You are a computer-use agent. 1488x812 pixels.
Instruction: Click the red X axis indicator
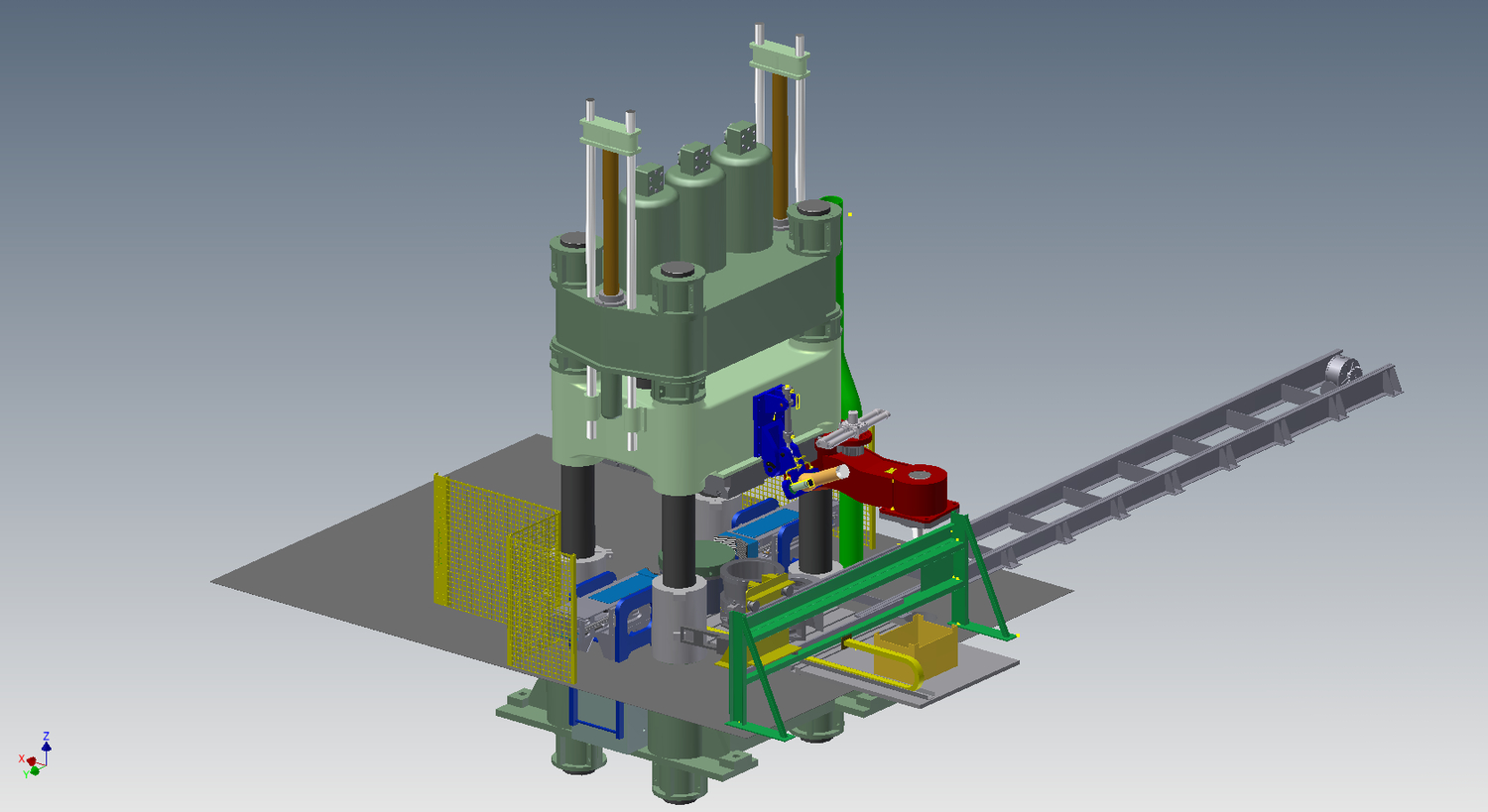pyautogui.click(x=30, y=760)
